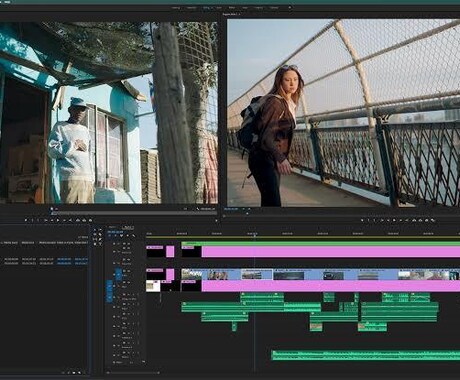The width and height of the screenshot is (460, 380).
Task: Add a marker from the timeline header
Action: pyautogui.click(x=128, y=236)
